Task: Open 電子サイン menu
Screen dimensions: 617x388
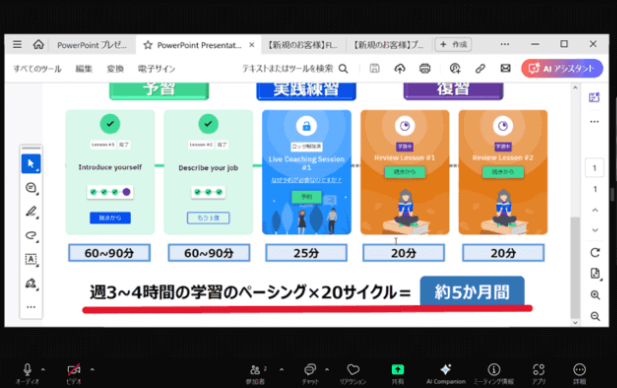Action: 156,69
